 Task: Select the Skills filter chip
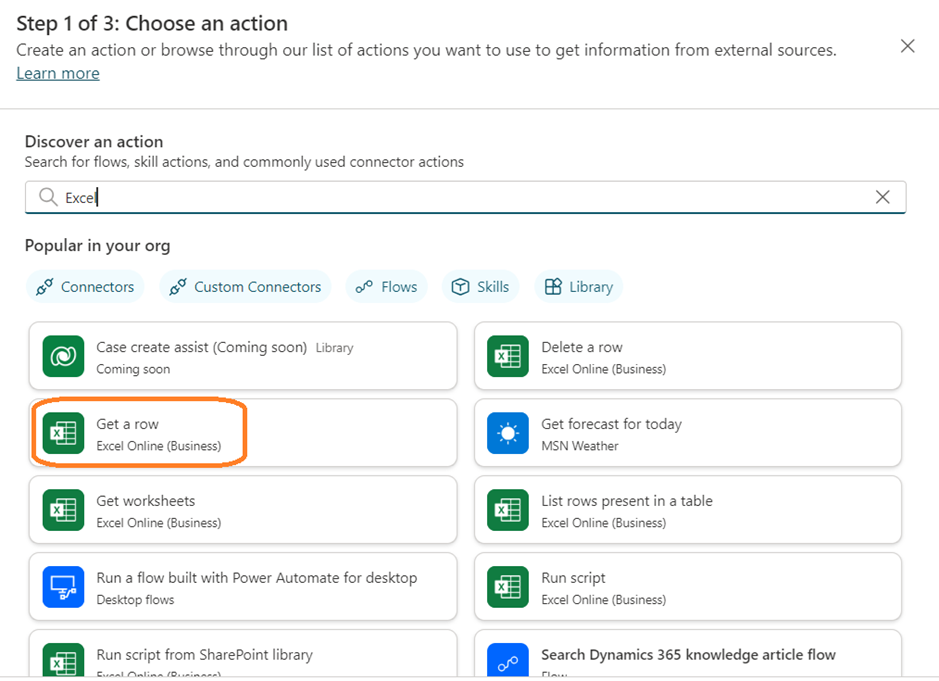[480, 287]
